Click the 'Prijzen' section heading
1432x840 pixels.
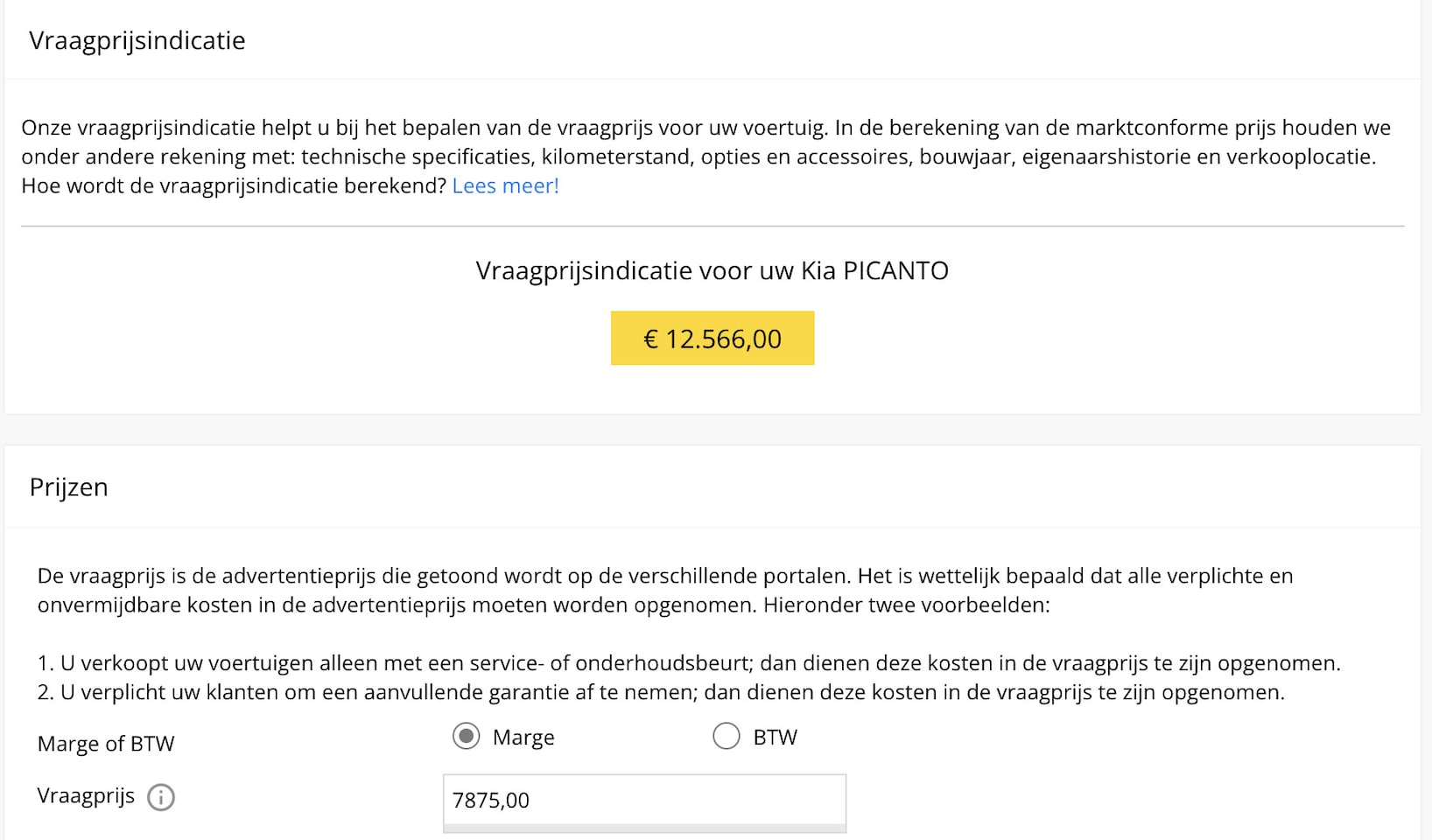[x=69, y=486]
